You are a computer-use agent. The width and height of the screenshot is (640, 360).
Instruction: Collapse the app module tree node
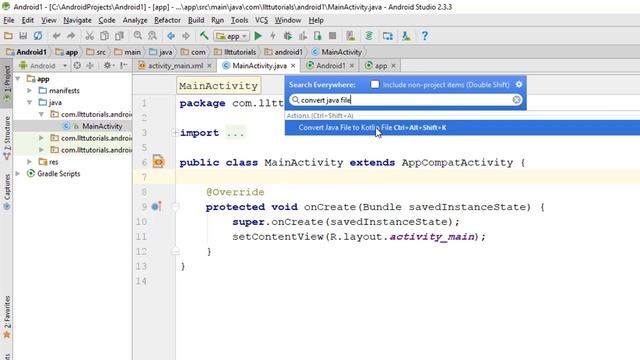click(18, 79)
